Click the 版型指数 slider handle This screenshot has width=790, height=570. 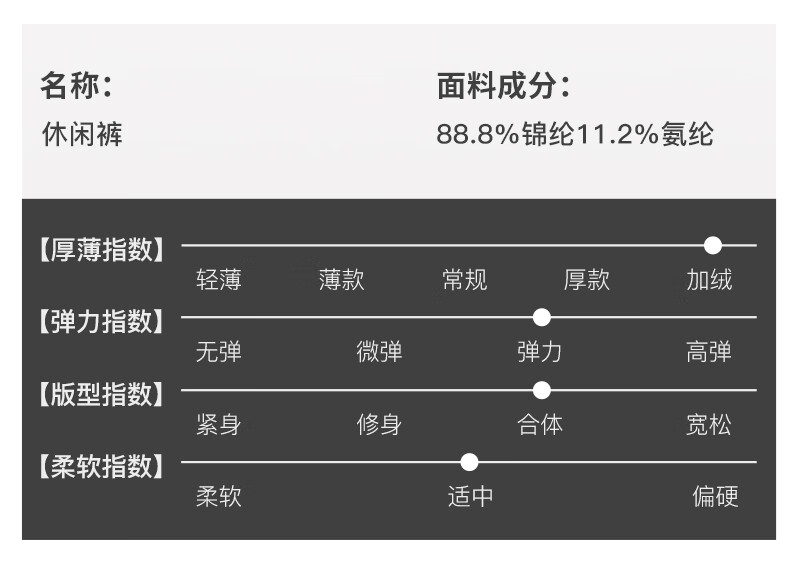(542, 390)
